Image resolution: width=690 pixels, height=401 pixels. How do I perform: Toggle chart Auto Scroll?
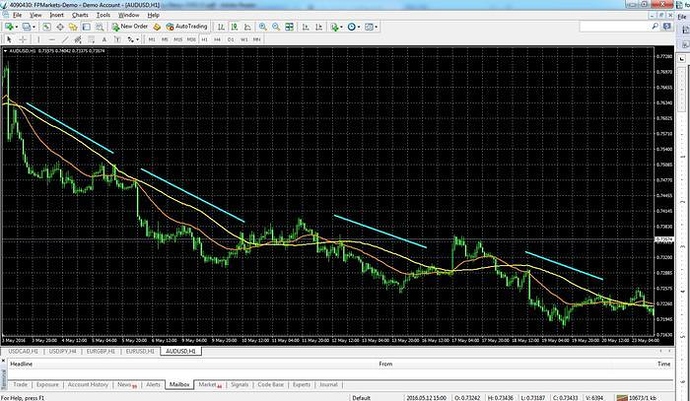pyautogui.click(x=305, y=27)
